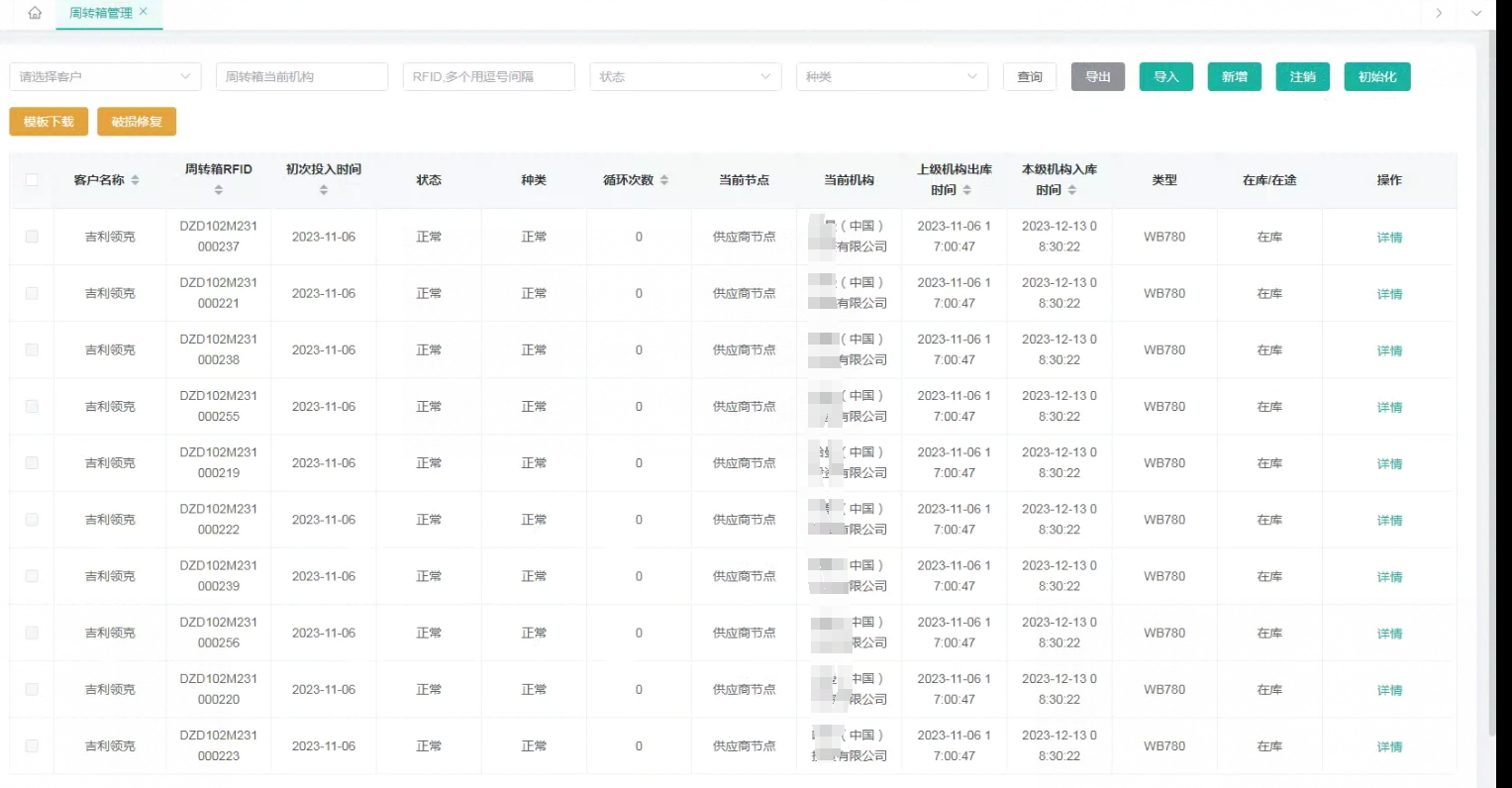
Task: Open 详情 for RFID ending 000237
Action: 1389,238
